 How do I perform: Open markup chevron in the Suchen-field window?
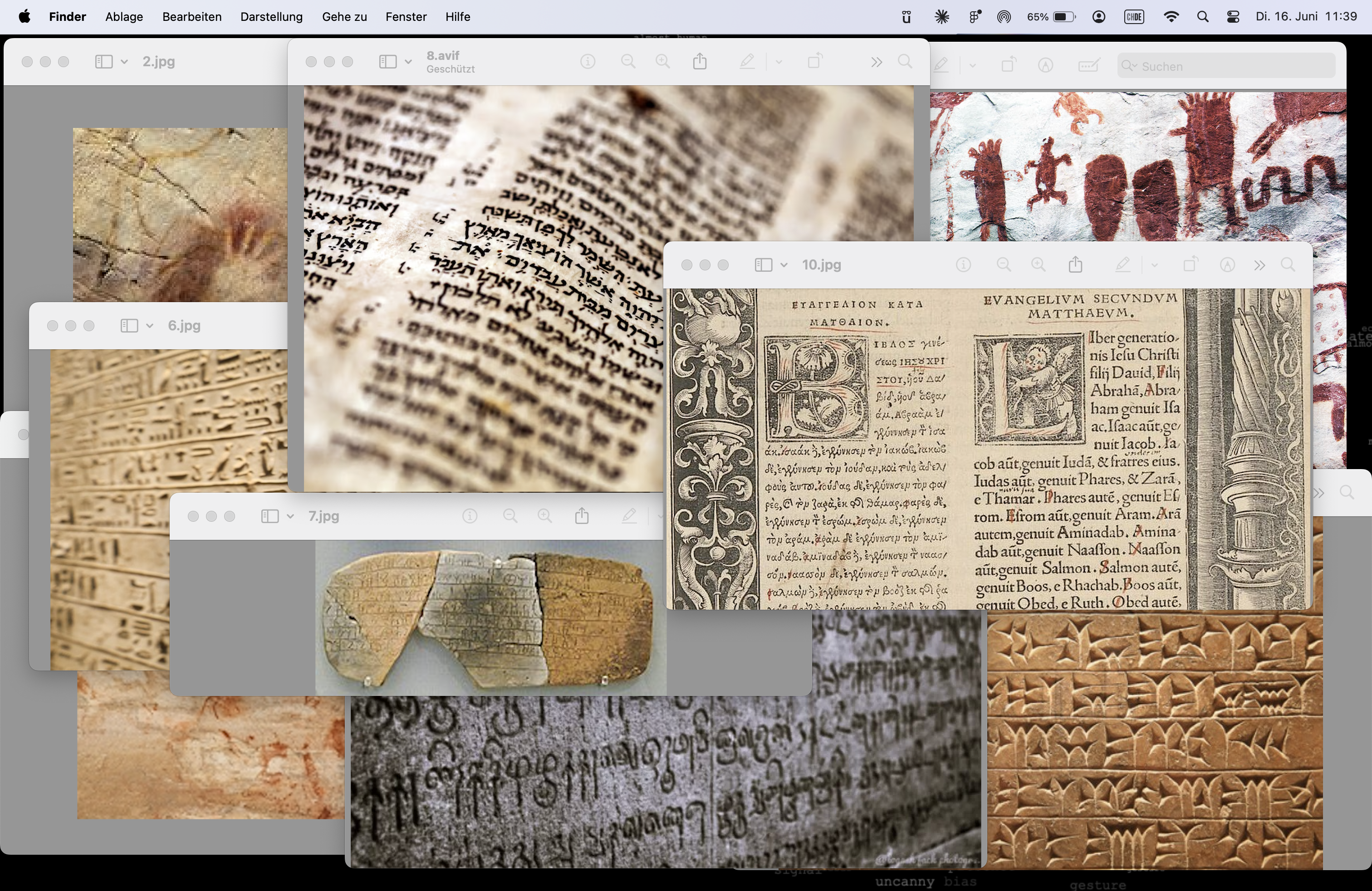click(972, 66)
